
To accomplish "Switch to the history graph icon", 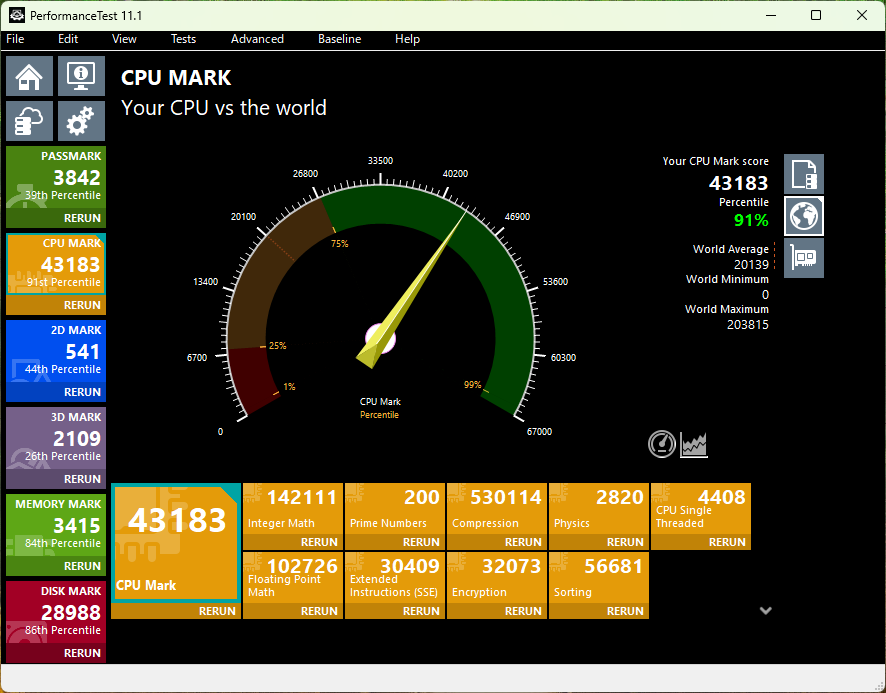I will (x=693, y=444).
